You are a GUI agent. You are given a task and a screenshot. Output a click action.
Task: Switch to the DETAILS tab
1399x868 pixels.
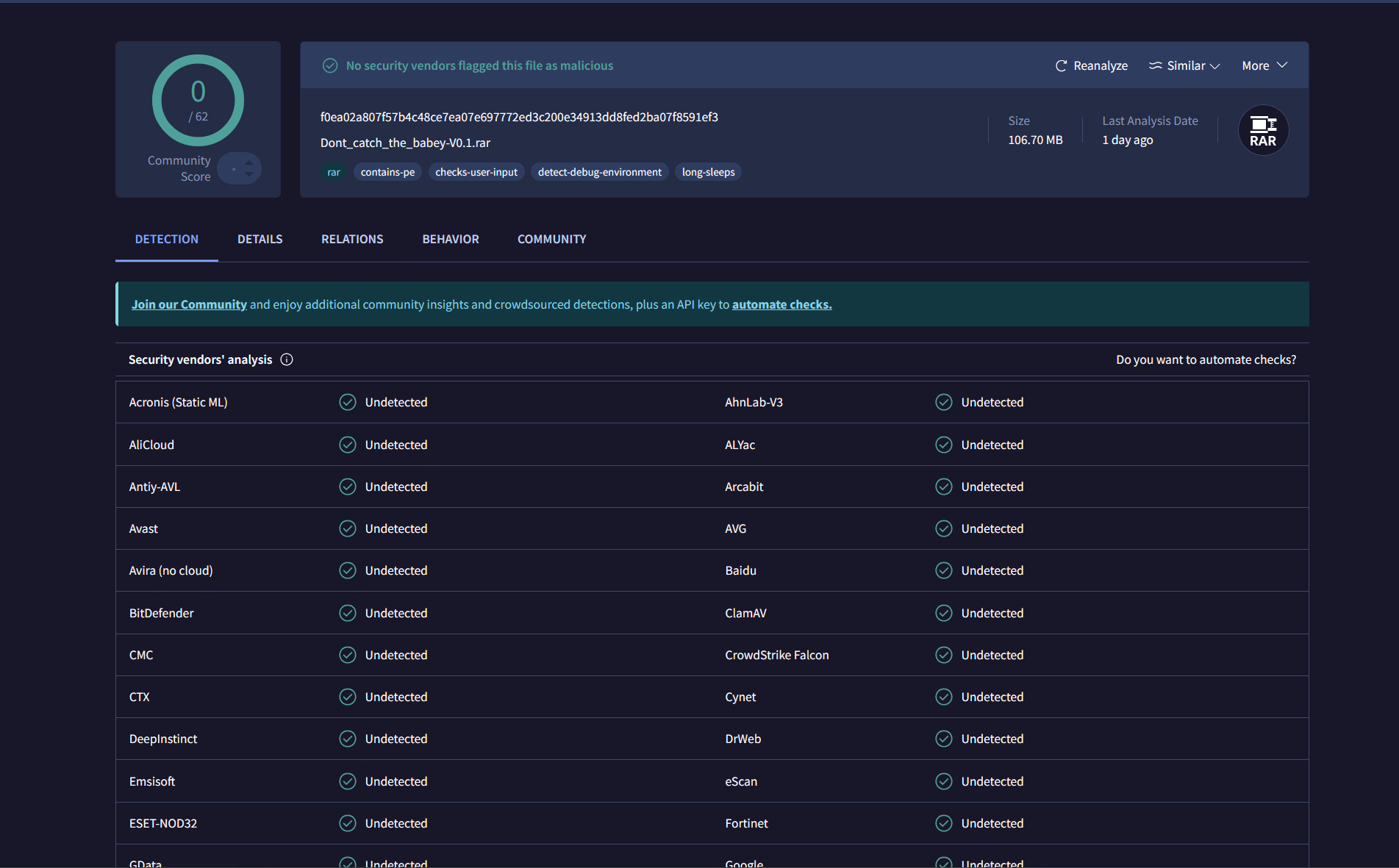[x=260, y=239]
